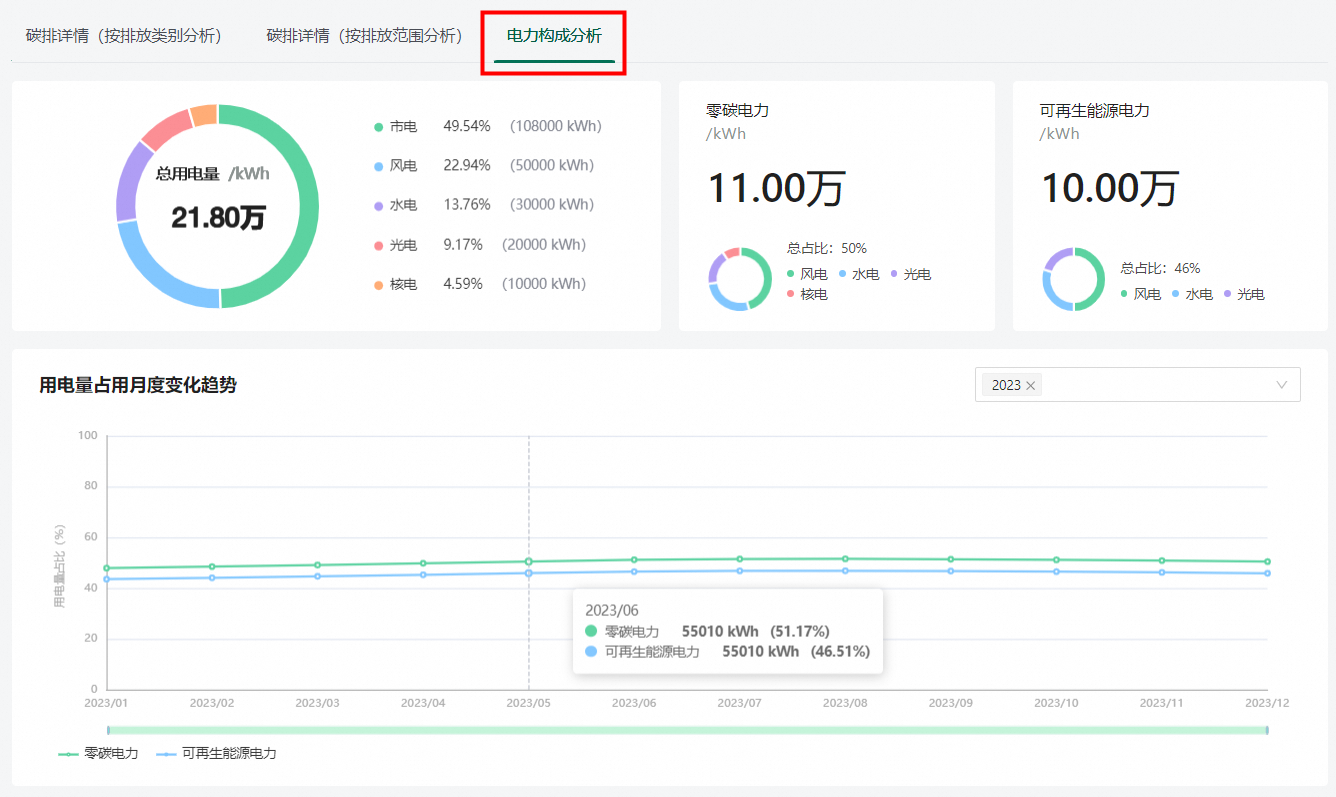Click the 可再生能源电力 (46.51%) tooltip row

(x=727, y=651)
